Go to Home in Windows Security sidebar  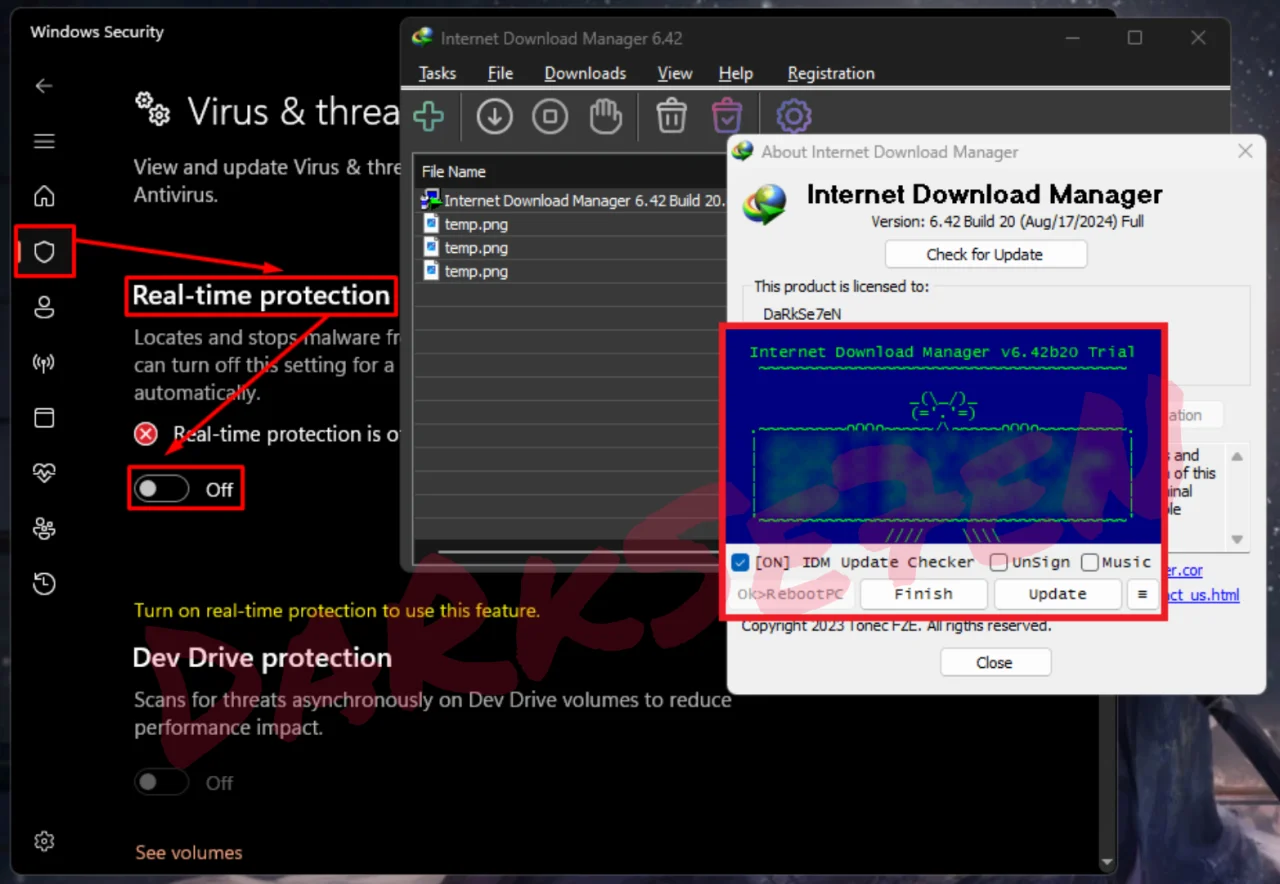(x=44, y=196)
